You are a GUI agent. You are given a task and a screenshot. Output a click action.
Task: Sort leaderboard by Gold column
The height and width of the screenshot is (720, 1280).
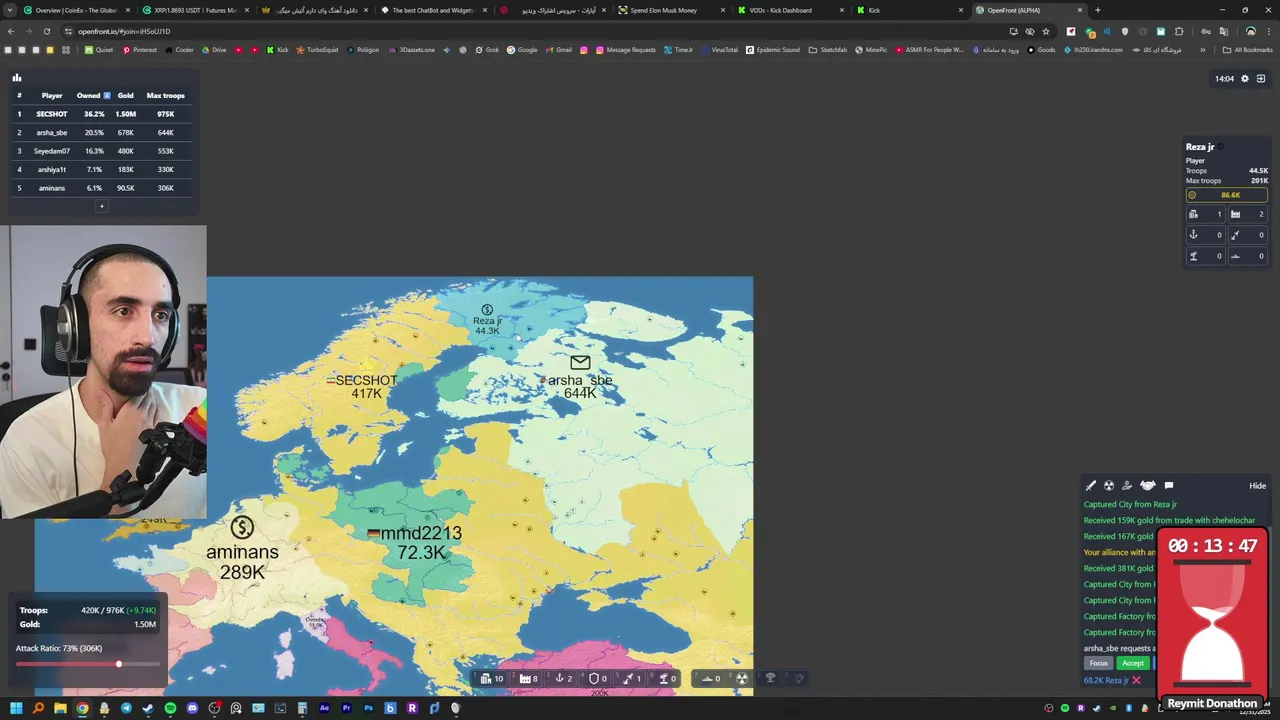125,95
